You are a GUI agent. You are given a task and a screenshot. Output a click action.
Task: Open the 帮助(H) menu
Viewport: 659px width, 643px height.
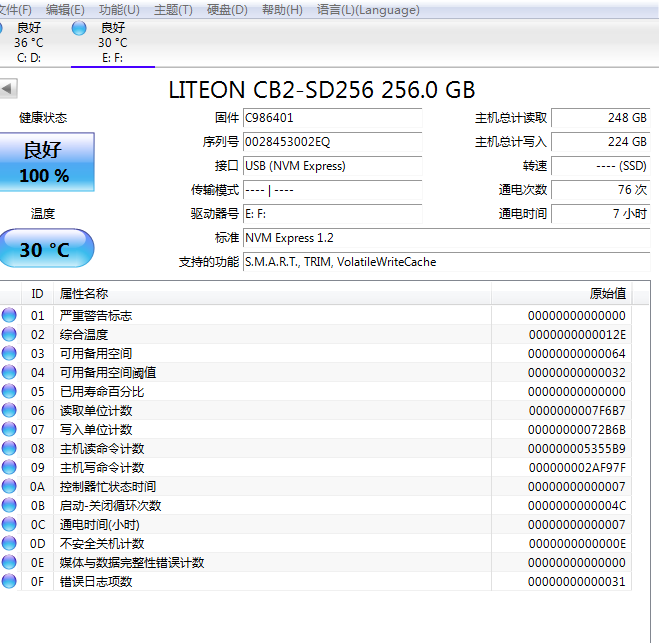point(282,9)
